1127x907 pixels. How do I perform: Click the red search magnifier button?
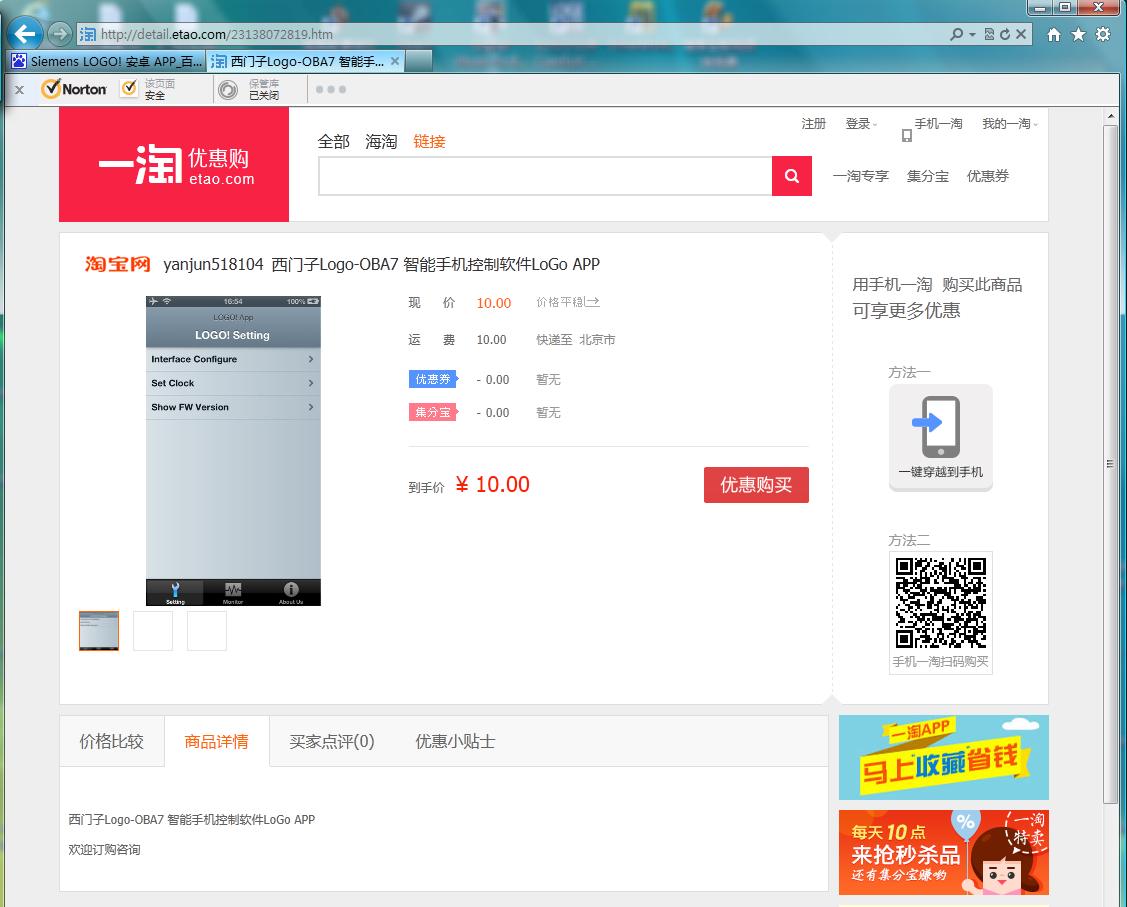(x=791, y=176)
